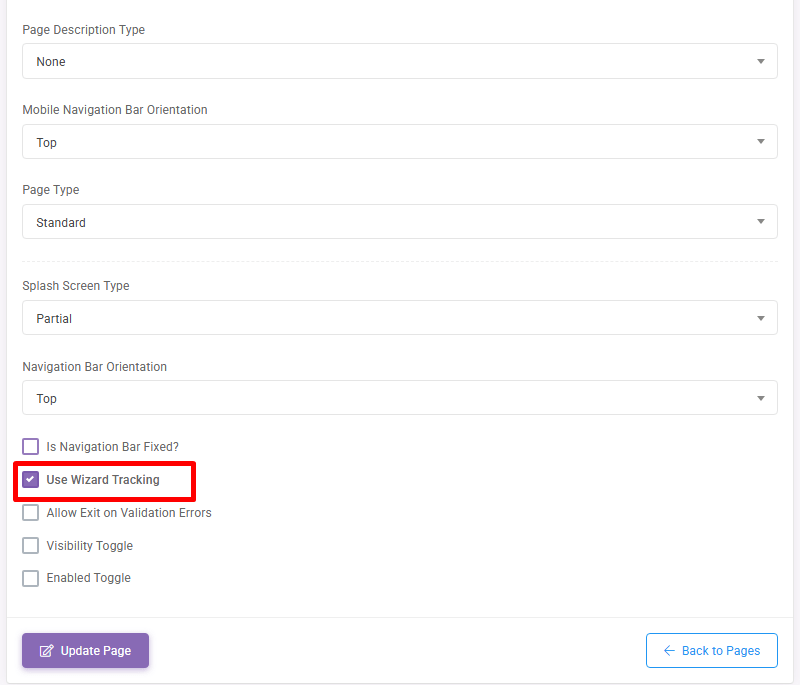Click the Update Page button

pos(85,650)
